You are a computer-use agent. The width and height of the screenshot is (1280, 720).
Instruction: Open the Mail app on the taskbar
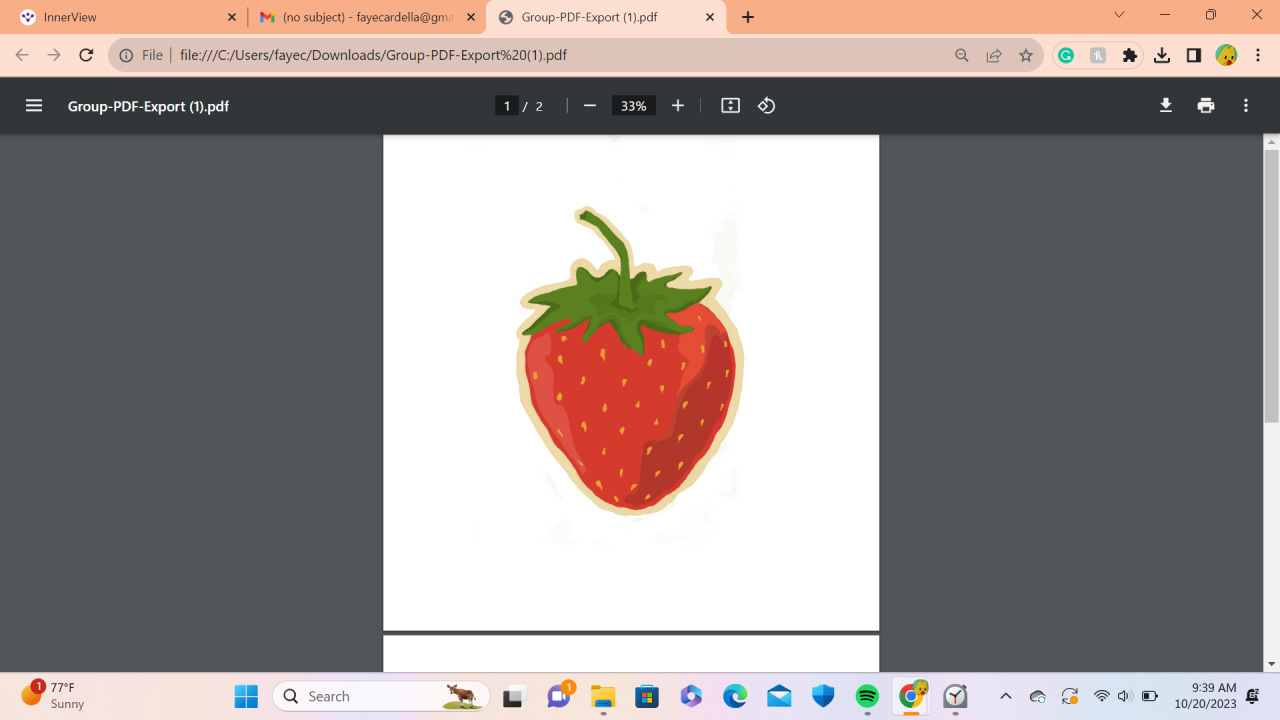click(779, 696)
